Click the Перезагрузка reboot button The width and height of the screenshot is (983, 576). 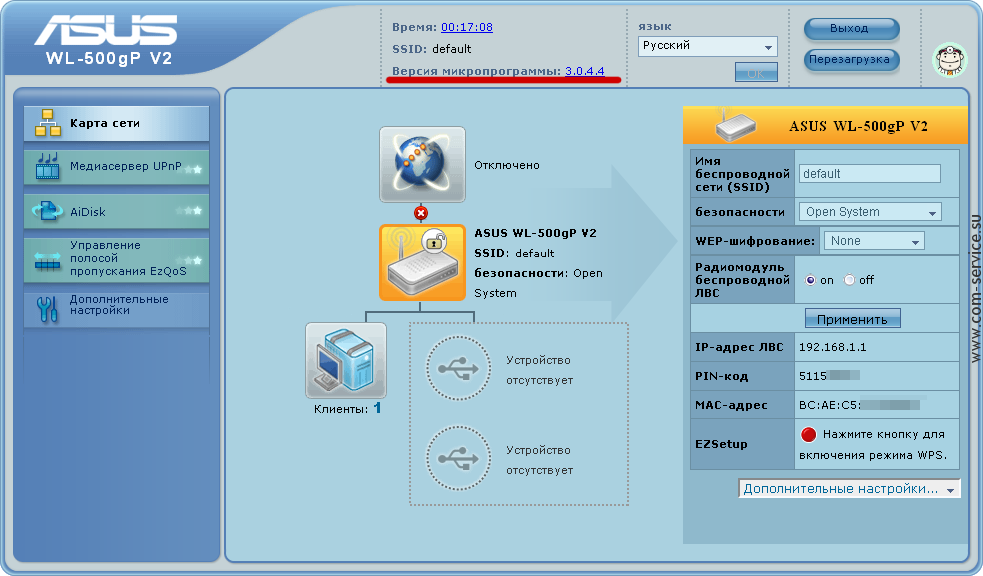click(851, 60)
